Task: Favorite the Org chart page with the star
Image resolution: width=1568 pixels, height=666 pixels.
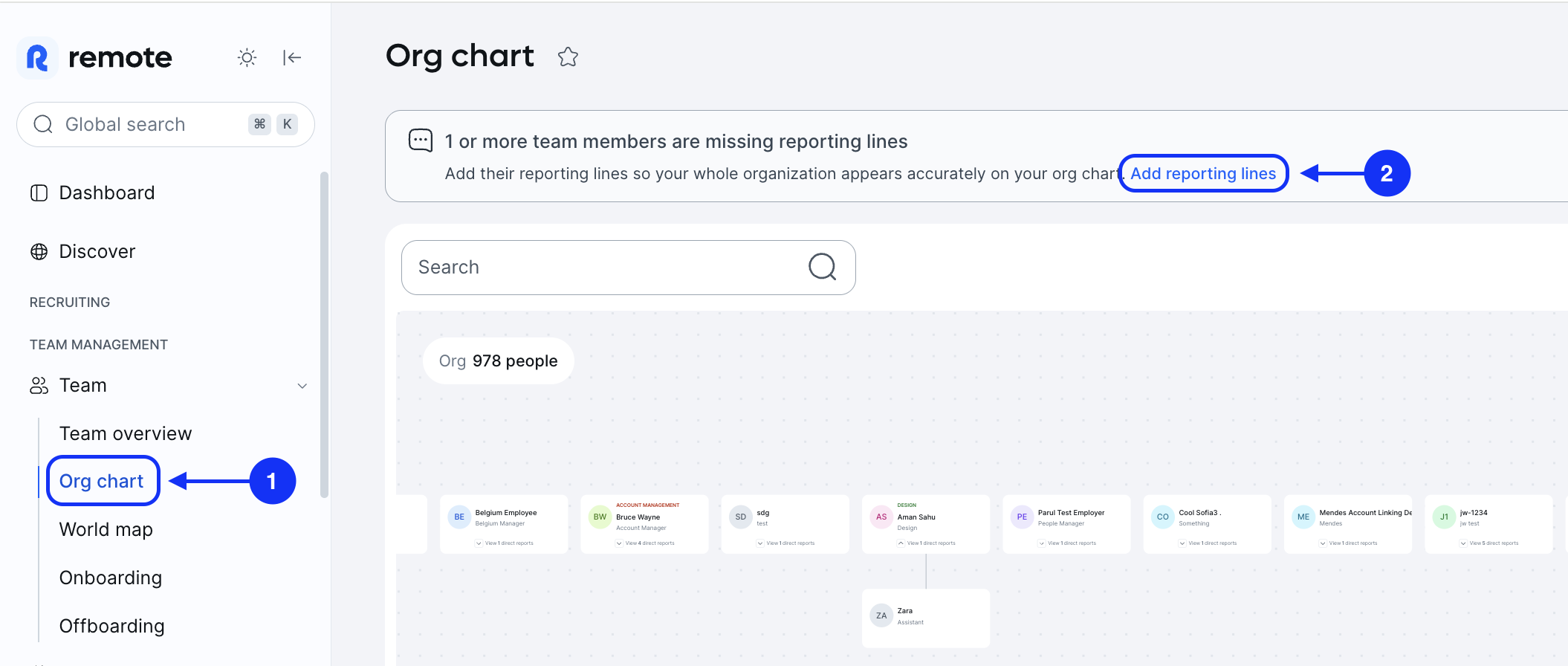Action: [568, 56]
